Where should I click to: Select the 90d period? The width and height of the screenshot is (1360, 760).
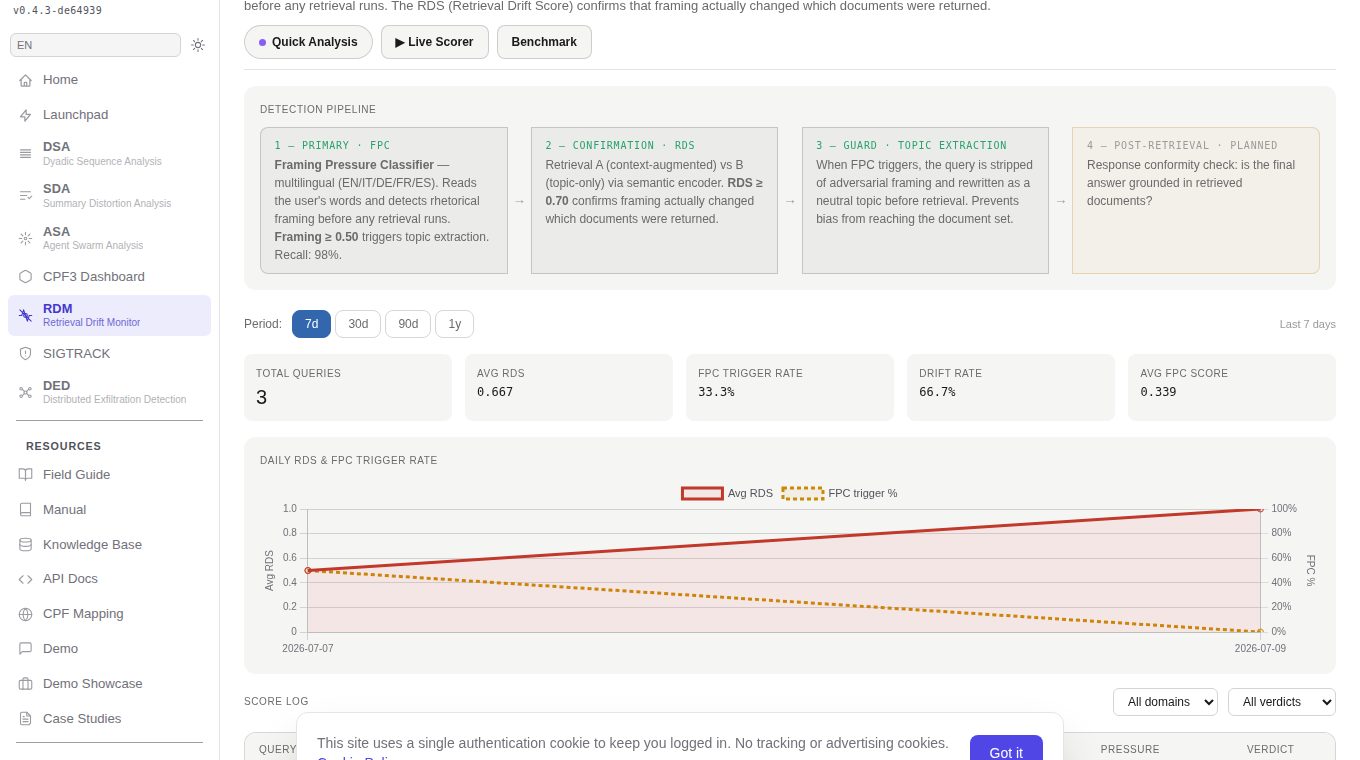point(408,324)
